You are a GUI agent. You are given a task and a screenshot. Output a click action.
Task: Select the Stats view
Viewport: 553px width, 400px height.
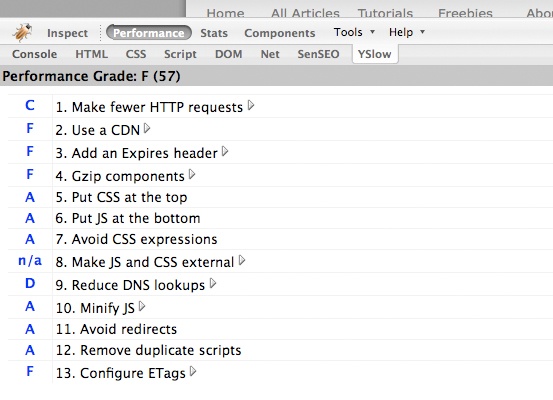click(214, 33)
